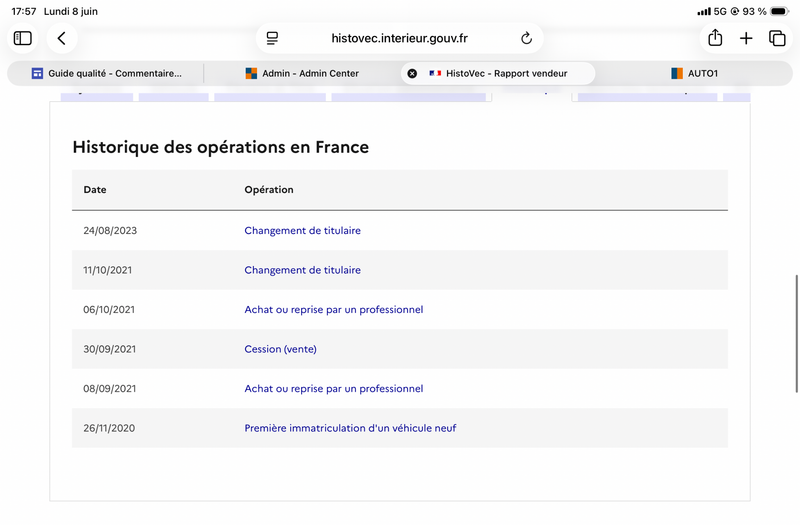This screenshot has height=525, width=800.
Task: Click the Historique des opérations en France heading
Action: click(x=220, y=147)
